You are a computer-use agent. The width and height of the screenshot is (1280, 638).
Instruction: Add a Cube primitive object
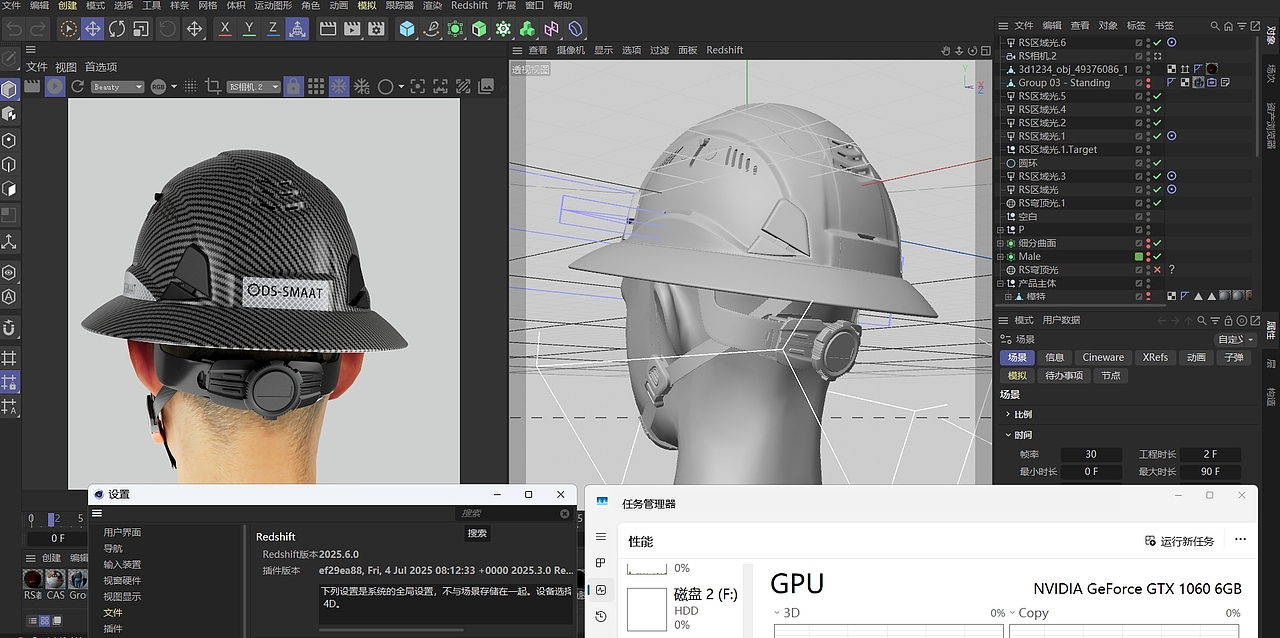click(x=407, y=29)
